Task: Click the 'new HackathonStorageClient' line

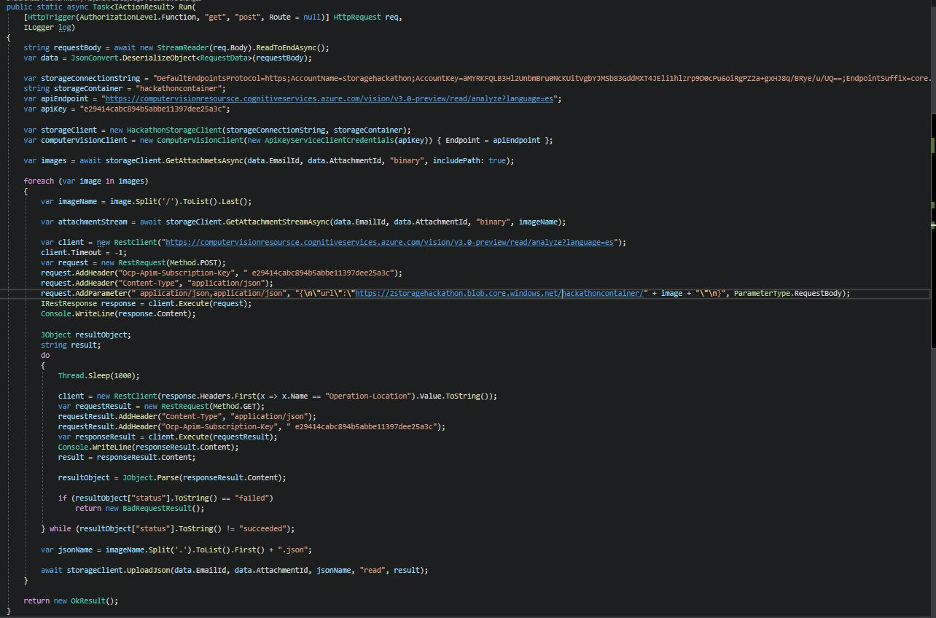Action: pyautogui.click(x=217, y=130)
